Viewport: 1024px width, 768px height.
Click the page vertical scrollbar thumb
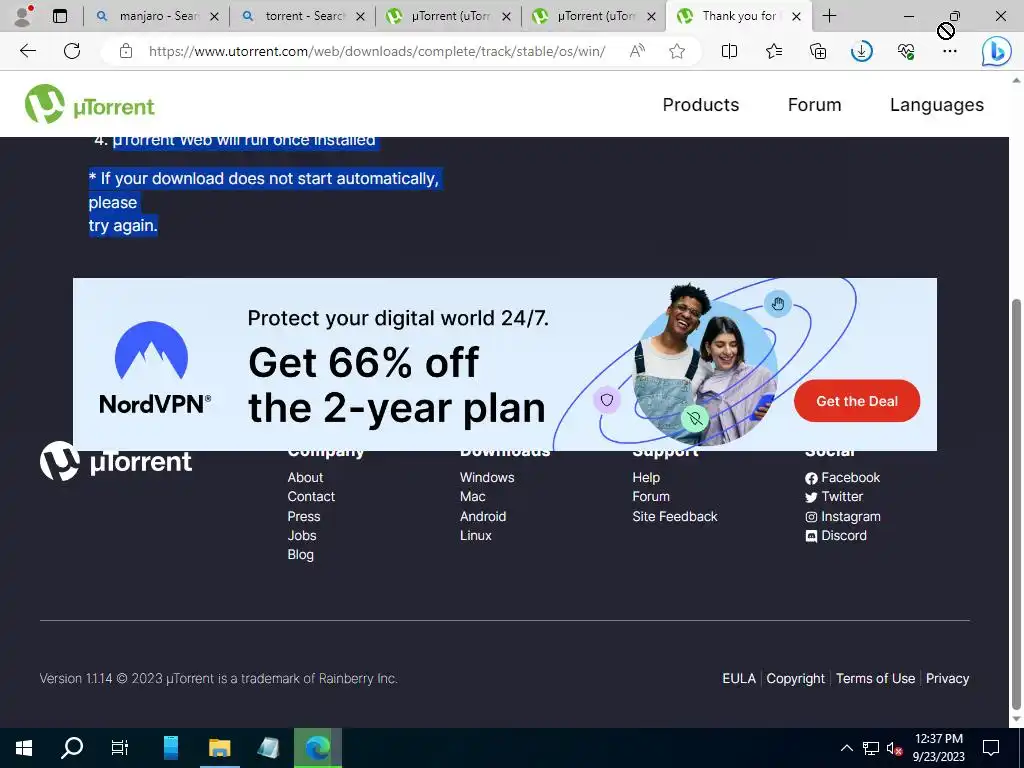click(x=1016, y=504)
